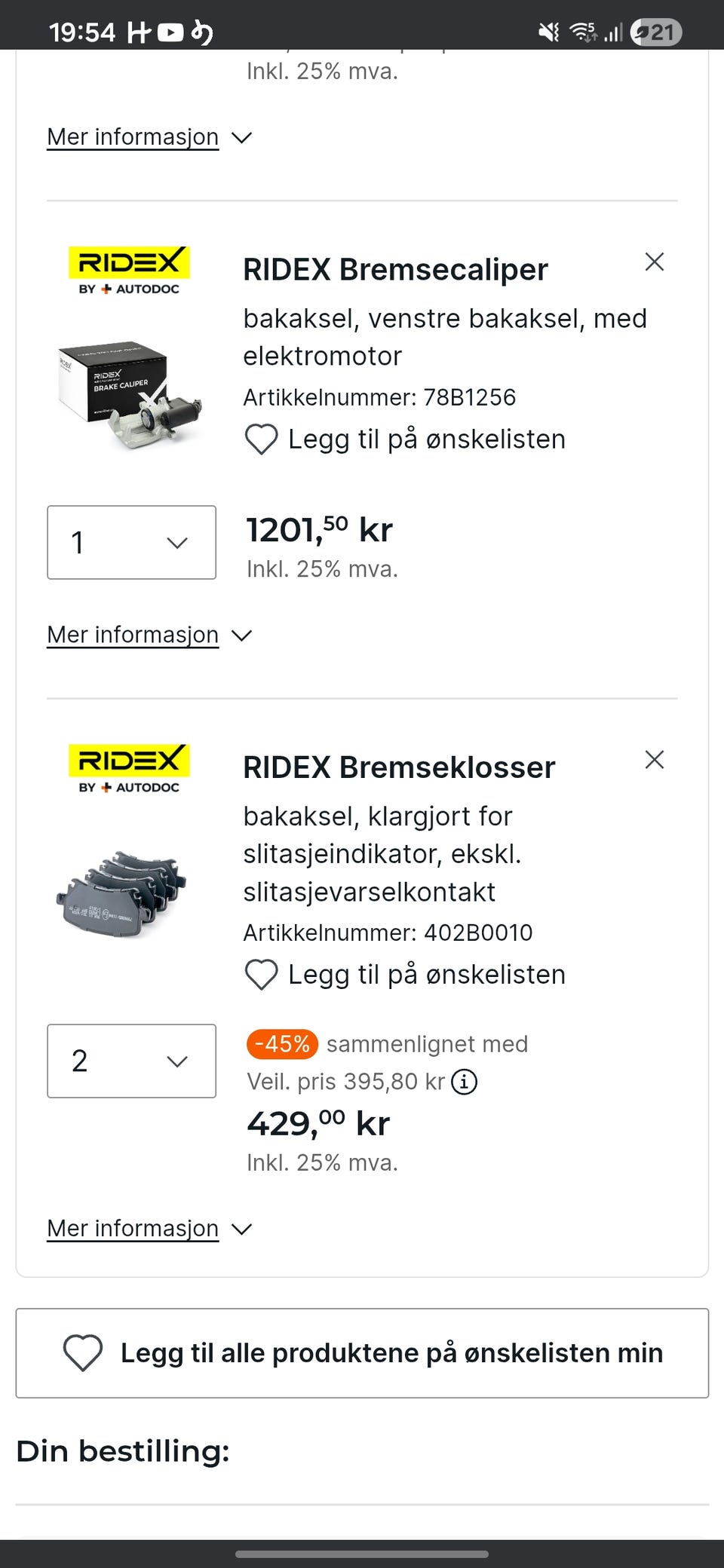
Task: View brake caliper product image
Action: (130, 394)
